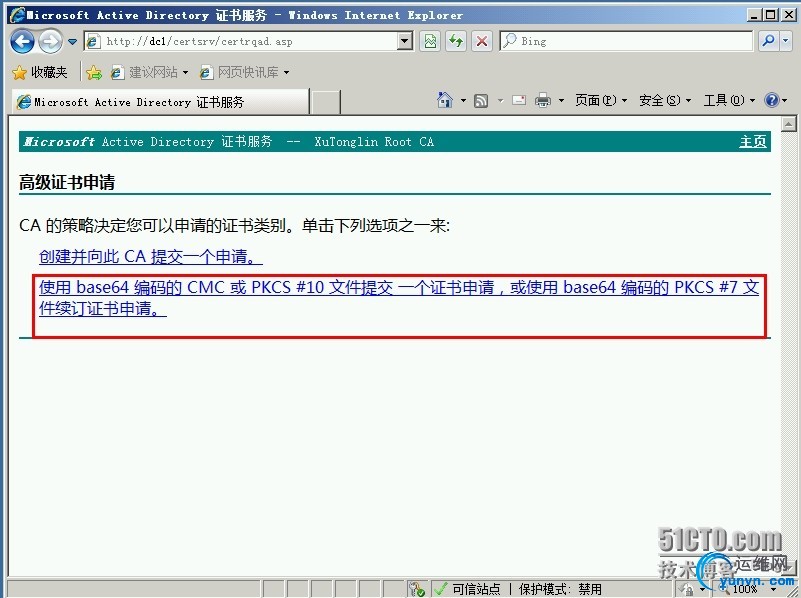This screenshot has width=801, height=598.
Task: Click the Compatibility View icon
Action: pos(430,41)
